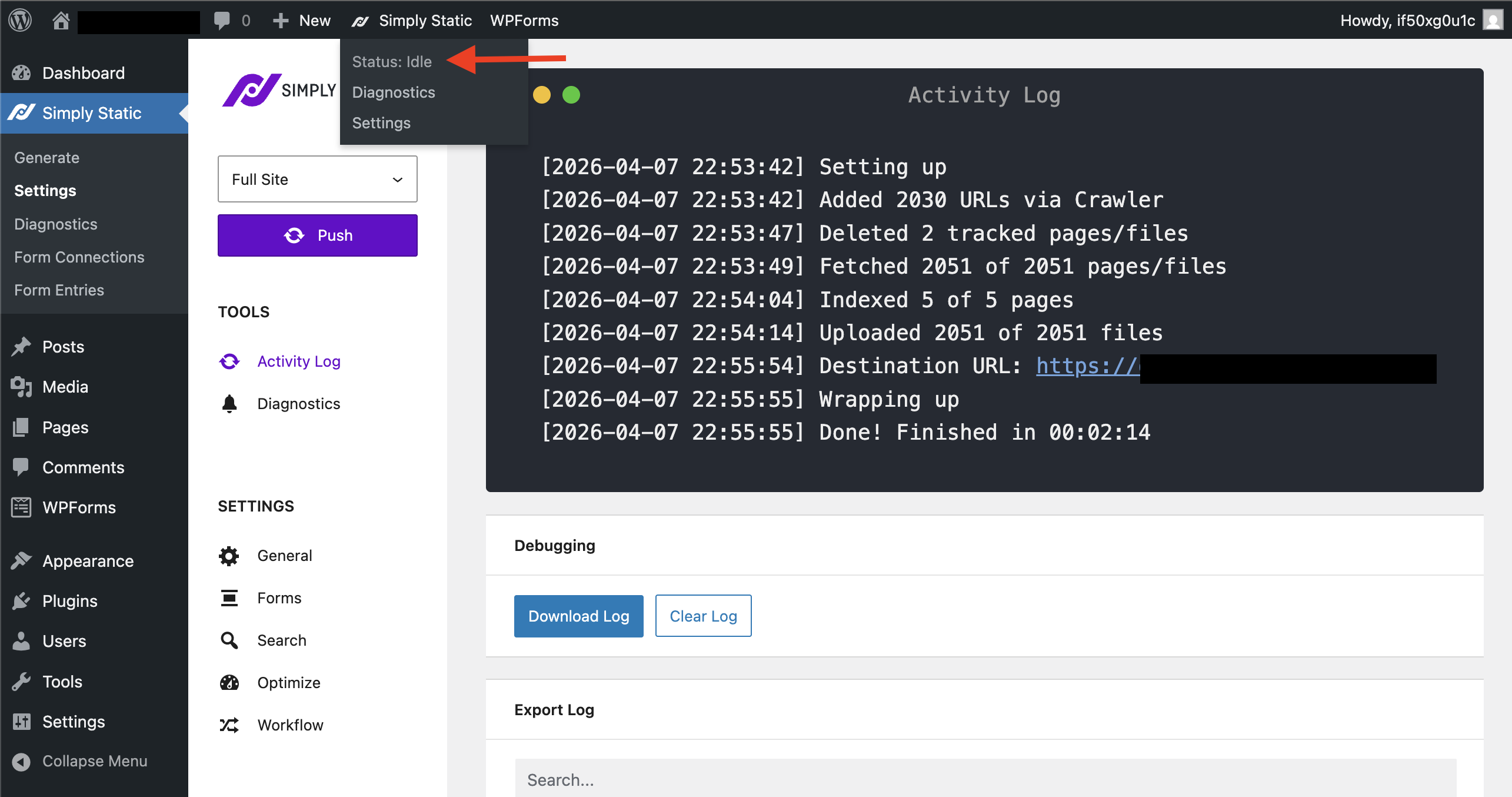1512x797 pixels.
Task: Click the Diagnostics bell icon
Action: pos(229,404)
